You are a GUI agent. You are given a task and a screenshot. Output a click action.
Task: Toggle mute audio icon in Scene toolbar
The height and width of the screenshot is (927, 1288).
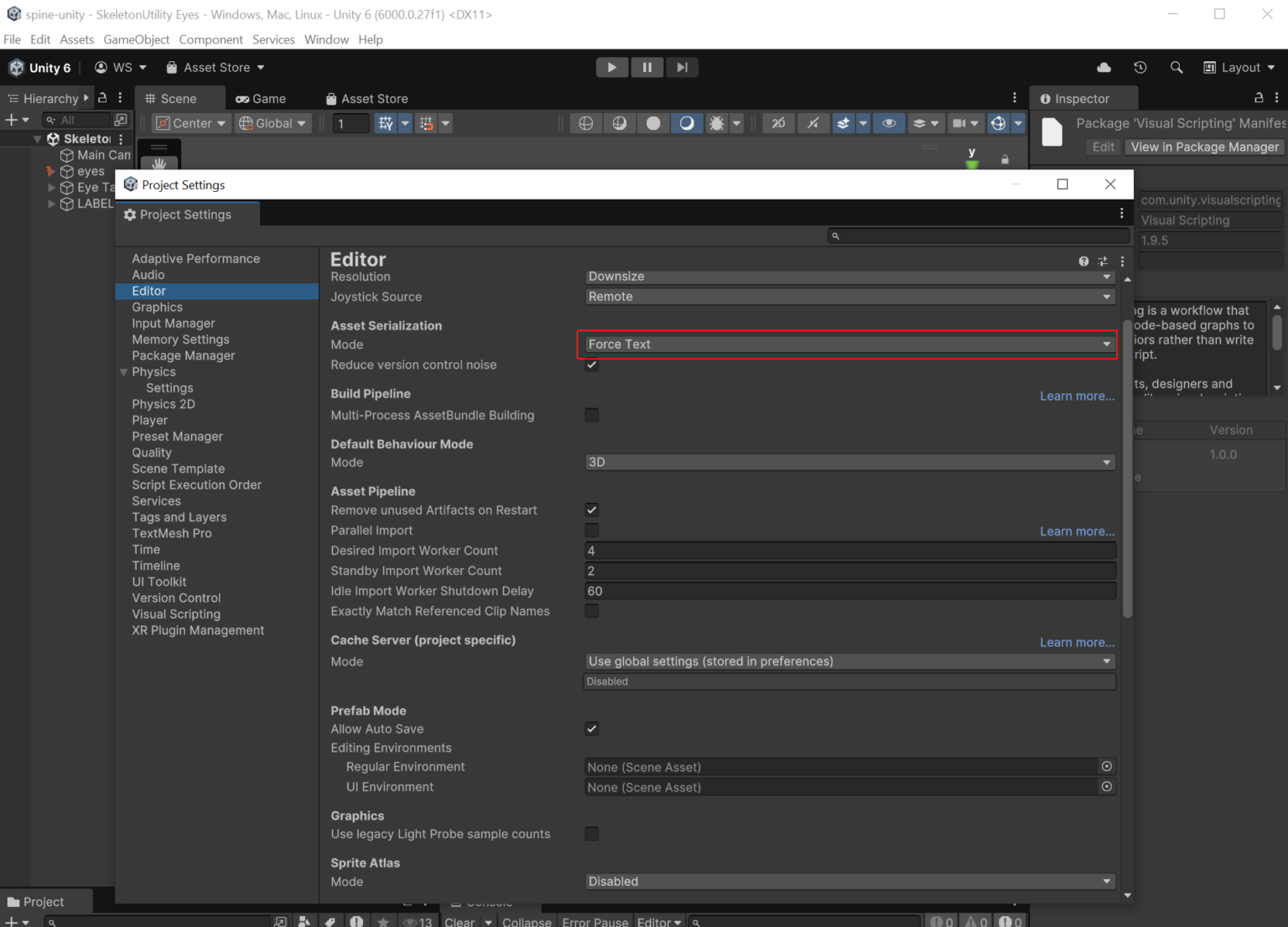click(813, 123)
